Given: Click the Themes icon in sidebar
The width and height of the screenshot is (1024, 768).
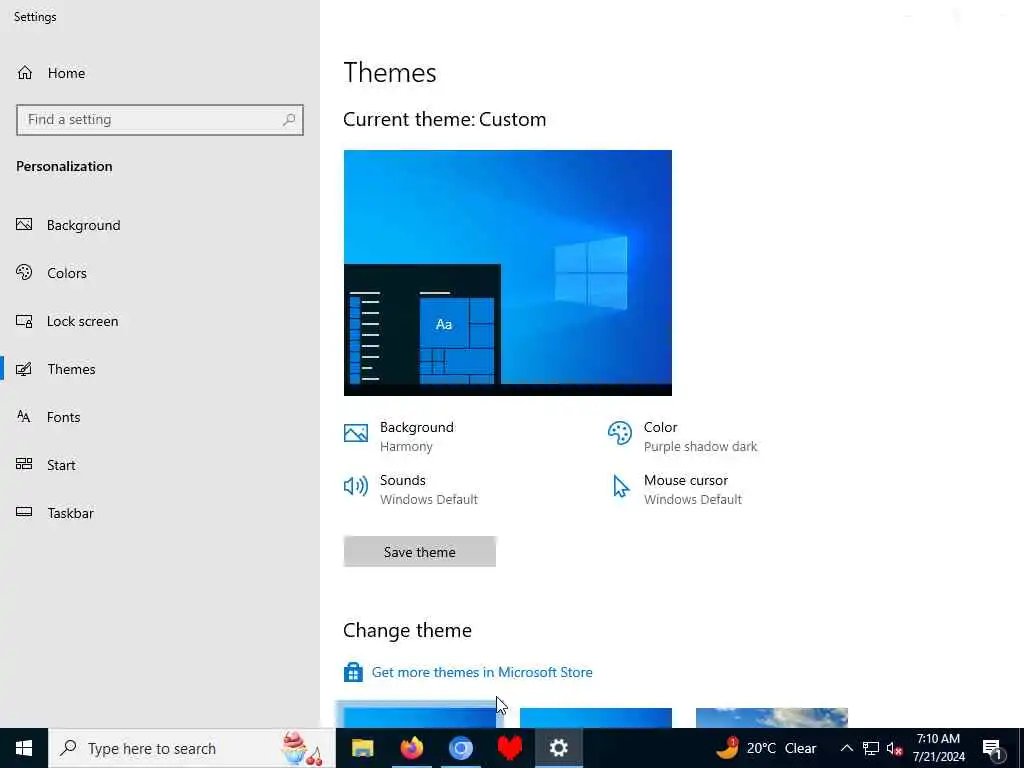Looking at the screenshot, I should coord(24,370).
